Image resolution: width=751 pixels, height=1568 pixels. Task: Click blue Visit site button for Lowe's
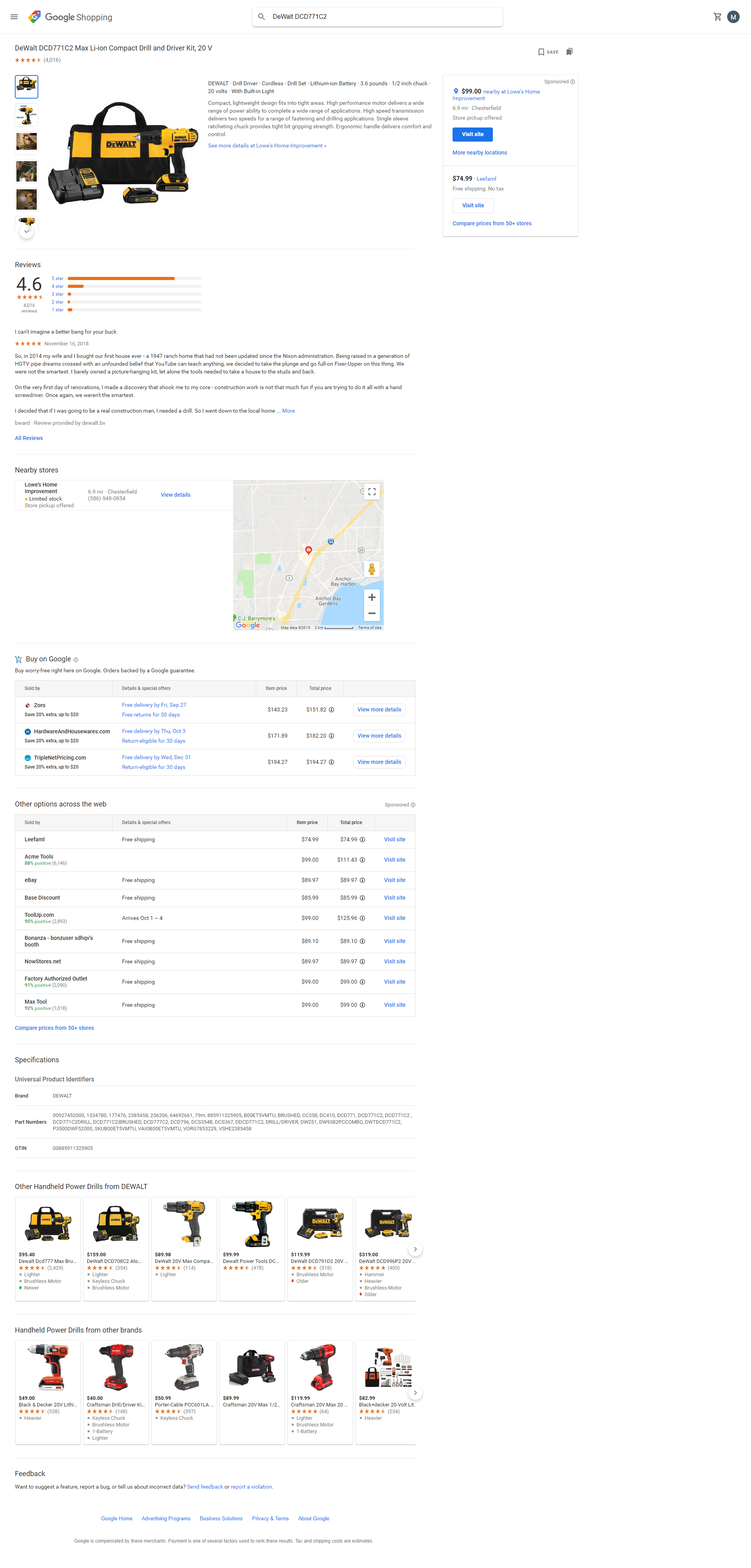point(472,135)
